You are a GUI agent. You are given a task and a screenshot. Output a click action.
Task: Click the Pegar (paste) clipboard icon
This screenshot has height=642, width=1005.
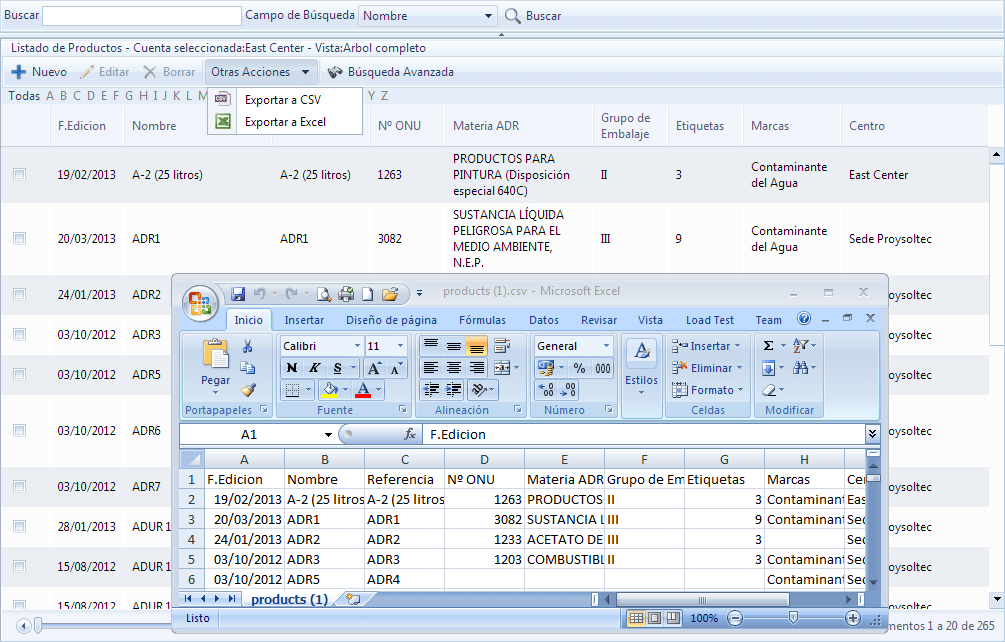pos(215,354)
